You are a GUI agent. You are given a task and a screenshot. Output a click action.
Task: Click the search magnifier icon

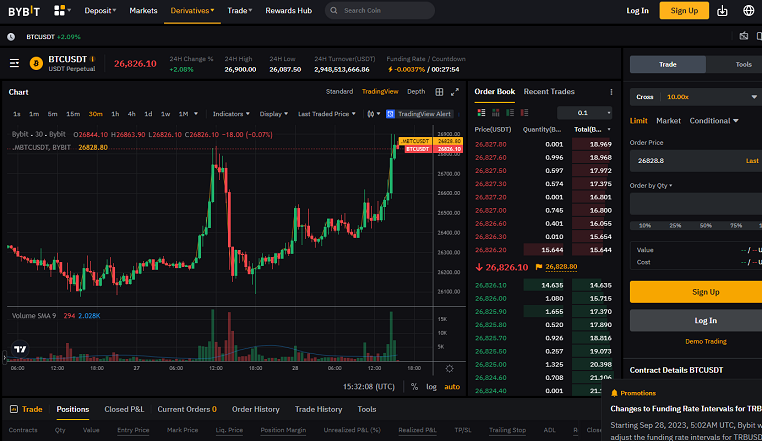tap(334, 10)
